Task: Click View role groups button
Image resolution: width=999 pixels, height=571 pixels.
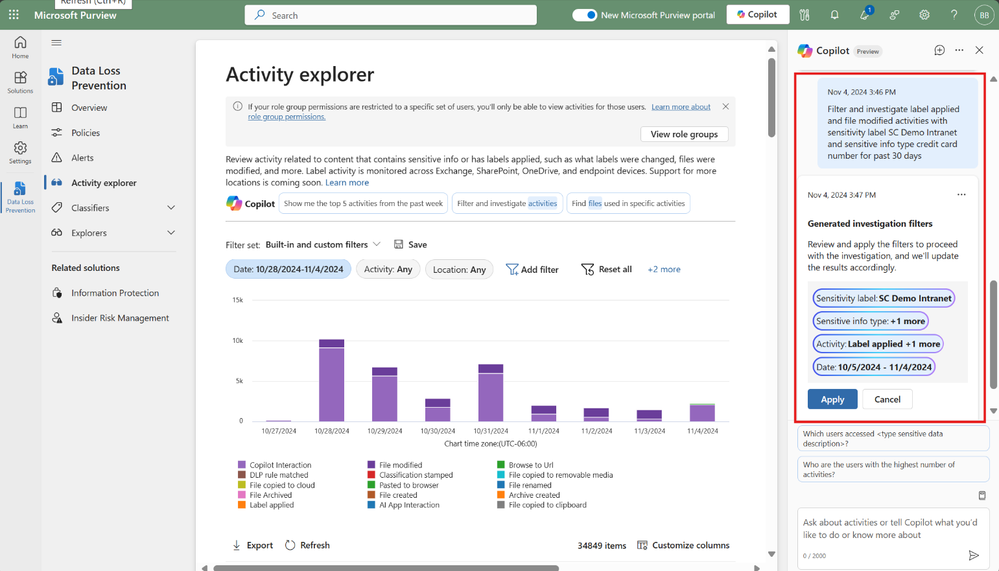Action: click(684, 134)
